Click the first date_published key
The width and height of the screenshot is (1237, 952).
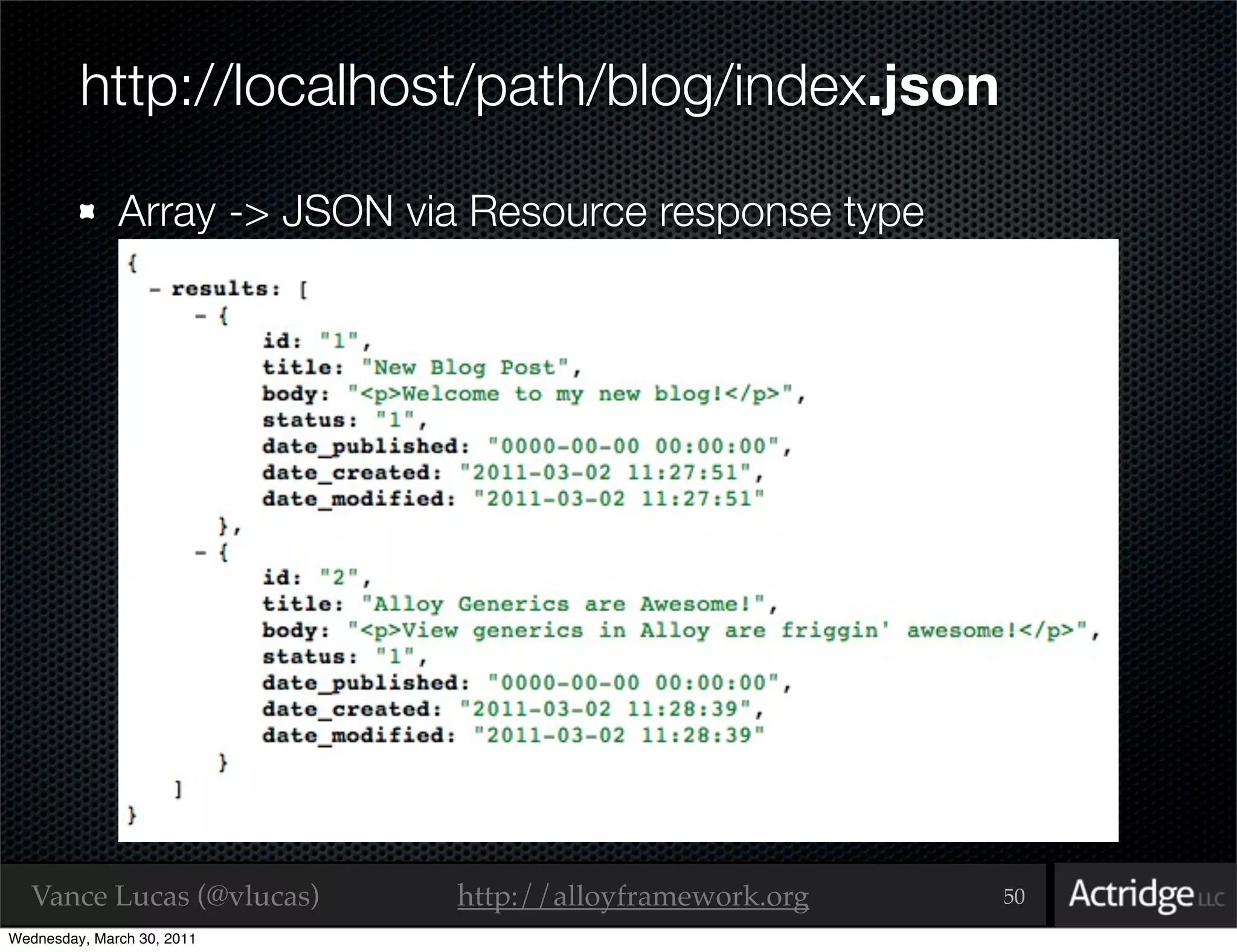coord(365,446)
